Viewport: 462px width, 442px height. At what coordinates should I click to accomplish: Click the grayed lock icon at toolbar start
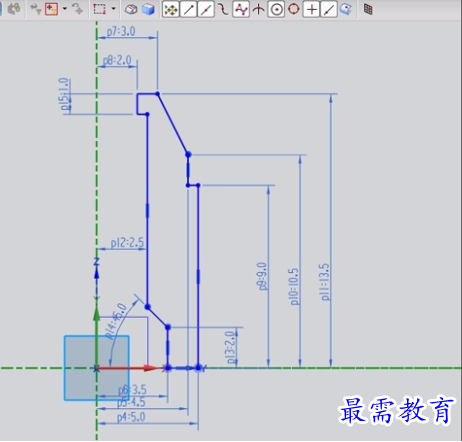click(x=14, y=9)
